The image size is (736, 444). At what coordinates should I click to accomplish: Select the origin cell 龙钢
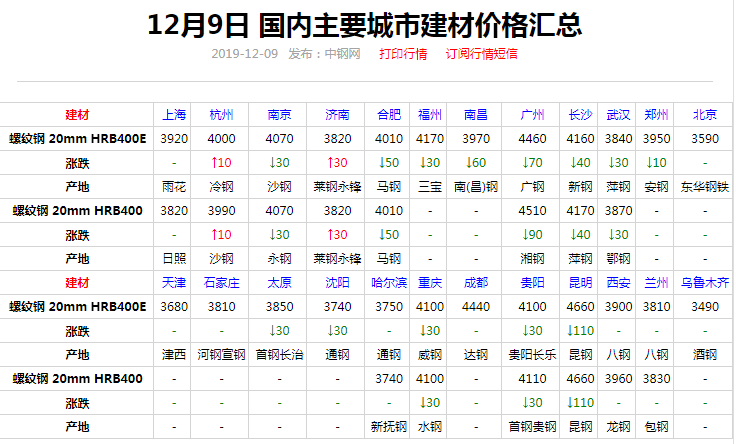pos(618,427)
